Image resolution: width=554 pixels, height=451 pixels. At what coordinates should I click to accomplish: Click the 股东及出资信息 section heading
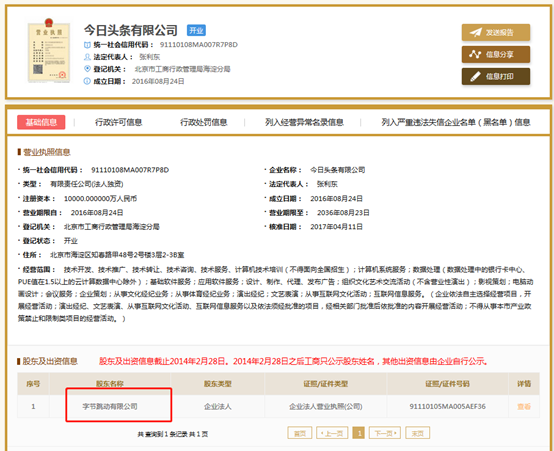coord(50,361)
